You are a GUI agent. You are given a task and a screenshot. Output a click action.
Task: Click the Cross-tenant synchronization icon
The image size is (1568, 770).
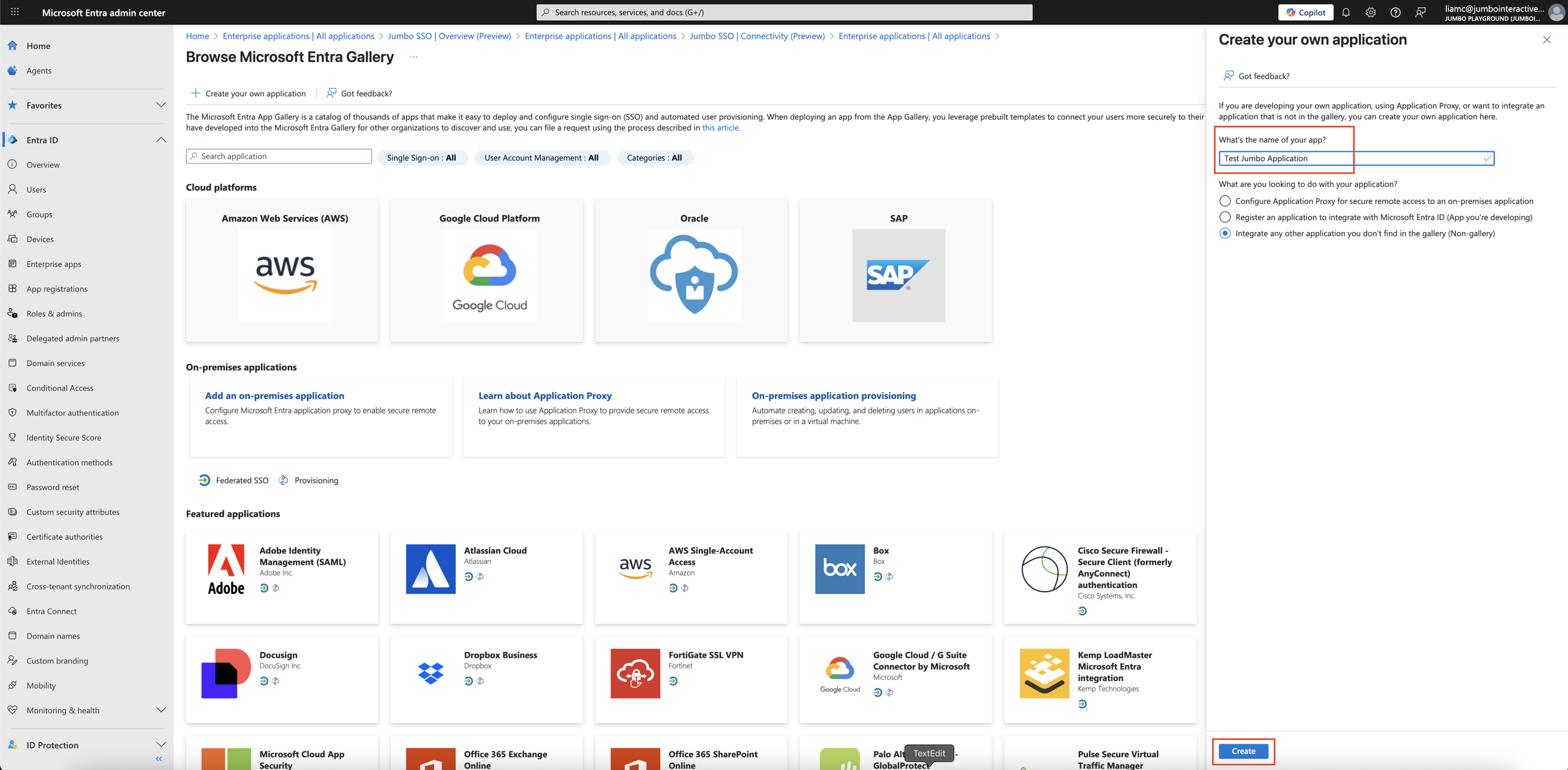tap(13, 586)
